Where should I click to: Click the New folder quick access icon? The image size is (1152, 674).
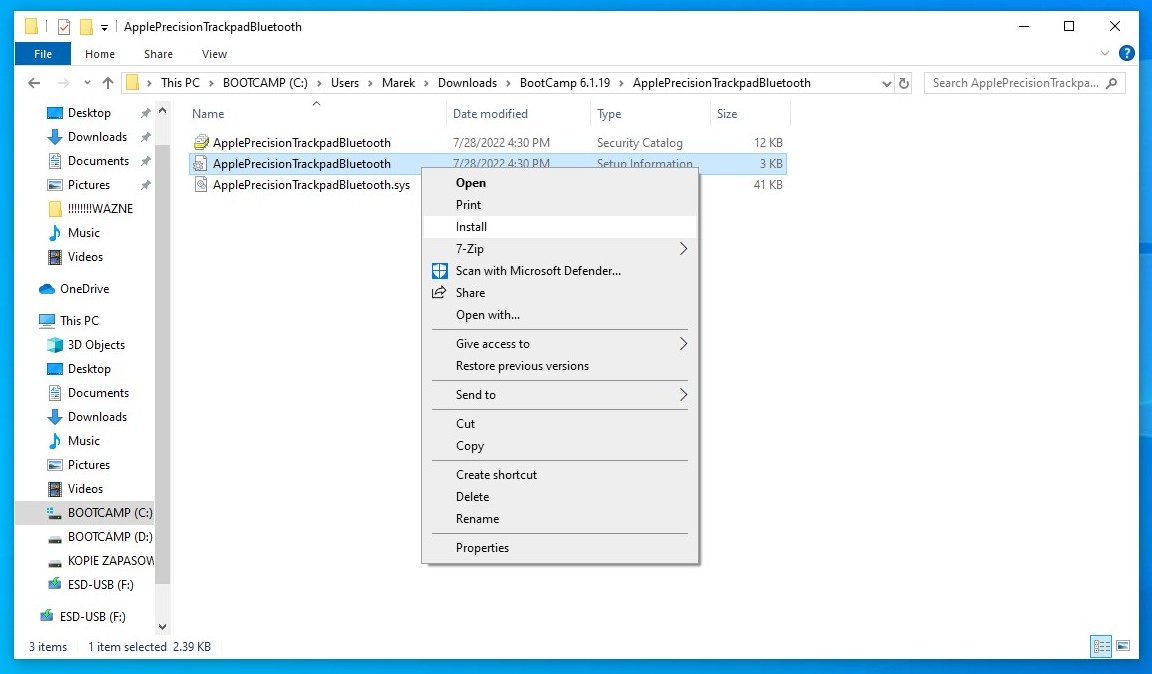point(86,27)
